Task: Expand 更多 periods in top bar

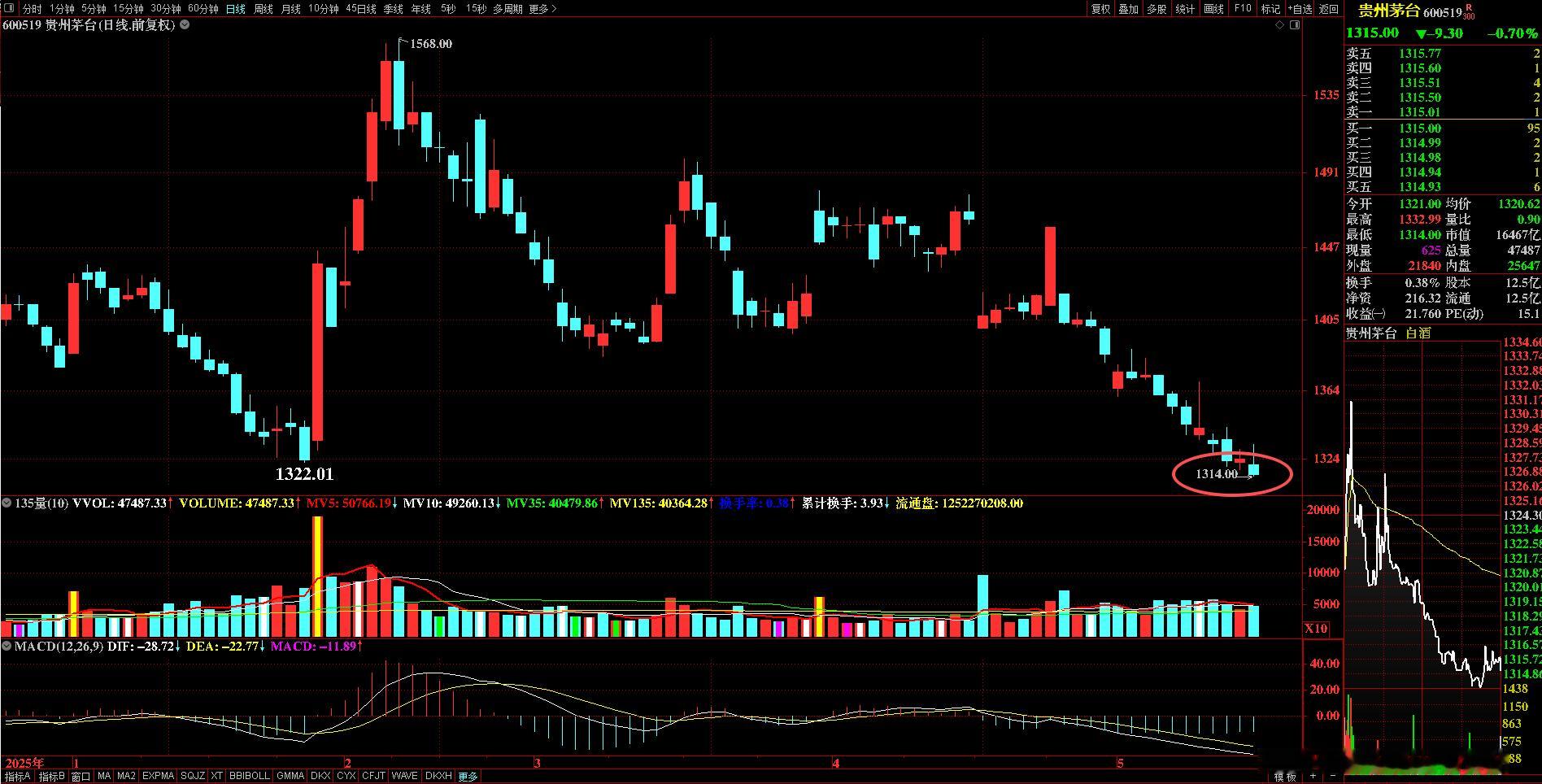Action: coord(542,9)
